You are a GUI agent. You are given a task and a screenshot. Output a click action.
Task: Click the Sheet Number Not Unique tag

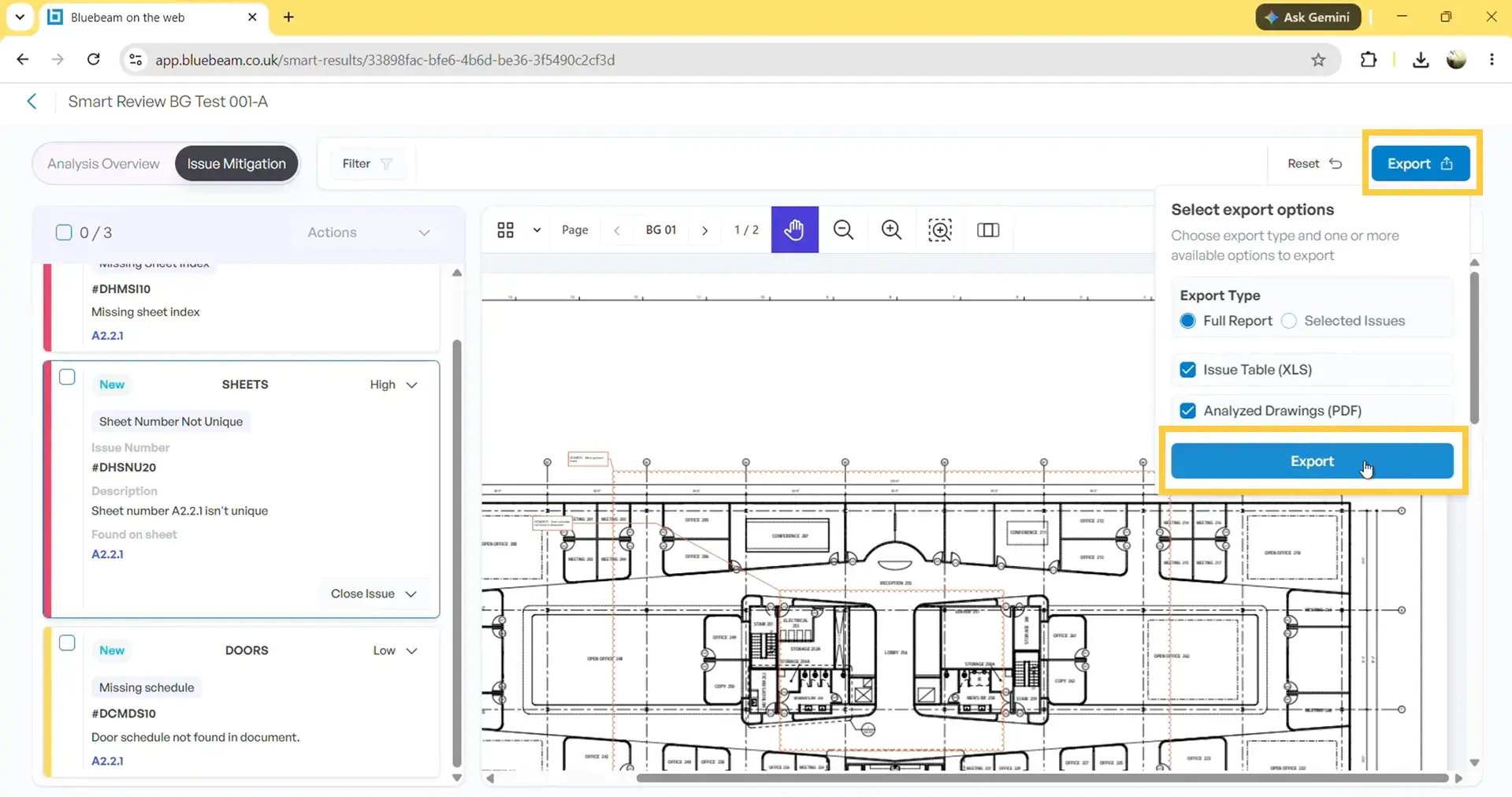tap(171, 422)
